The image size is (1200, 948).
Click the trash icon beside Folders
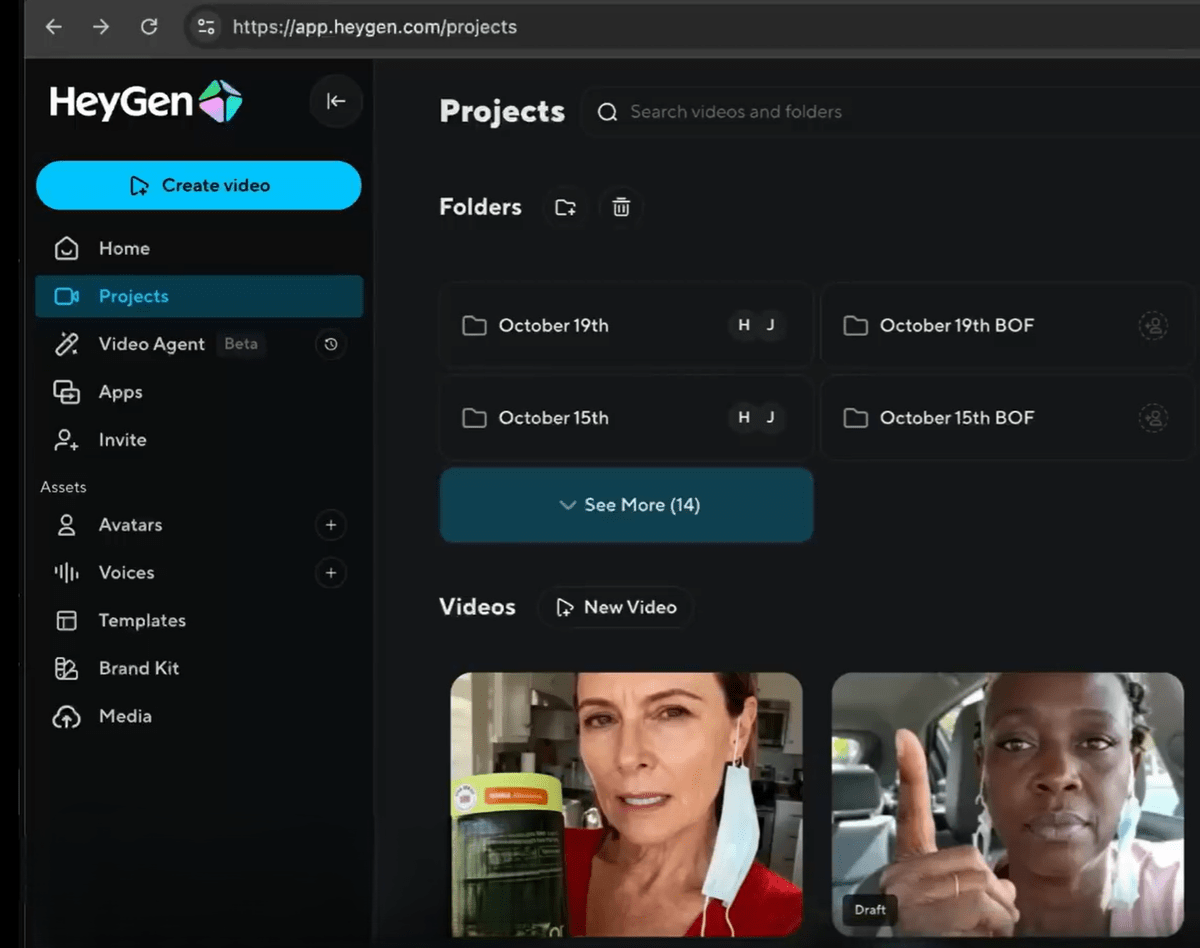[x=621, y=208]
